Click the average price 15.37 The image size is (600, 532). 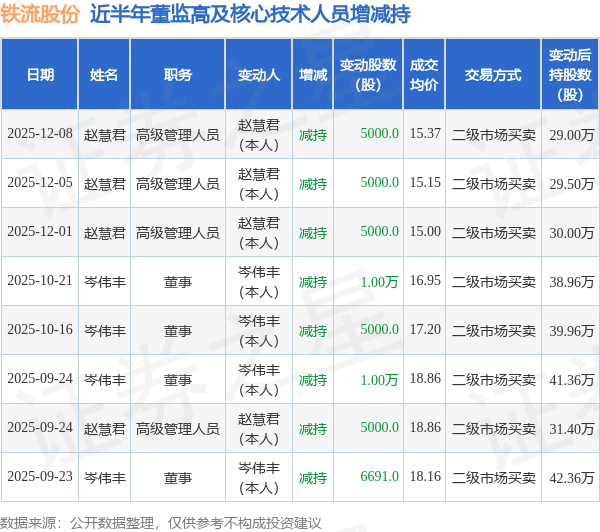click(x=425, y=134)
